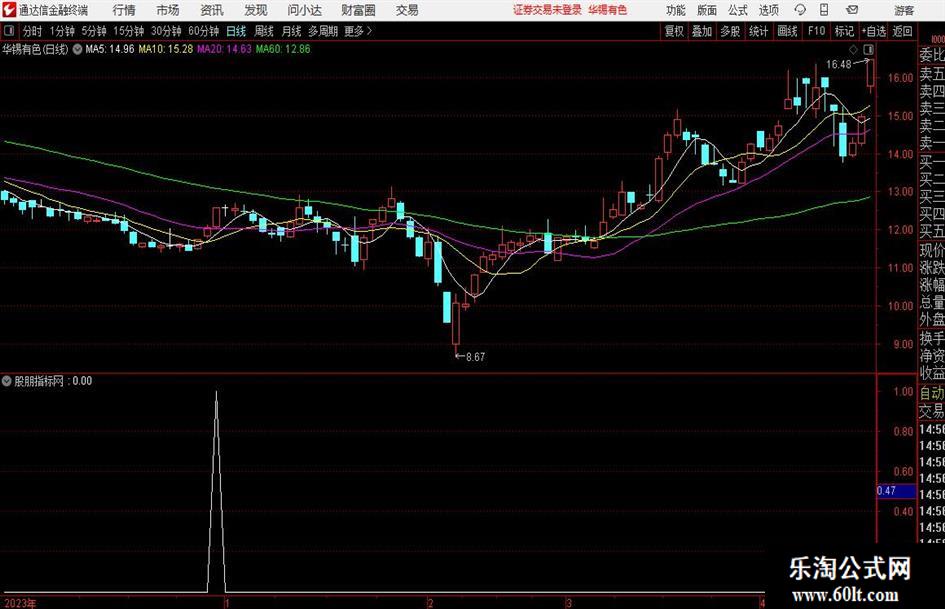Image resolution: width=945 pixels, height=609 pixels.
Task: Open the 版面 menu
Action: (706, 10)
